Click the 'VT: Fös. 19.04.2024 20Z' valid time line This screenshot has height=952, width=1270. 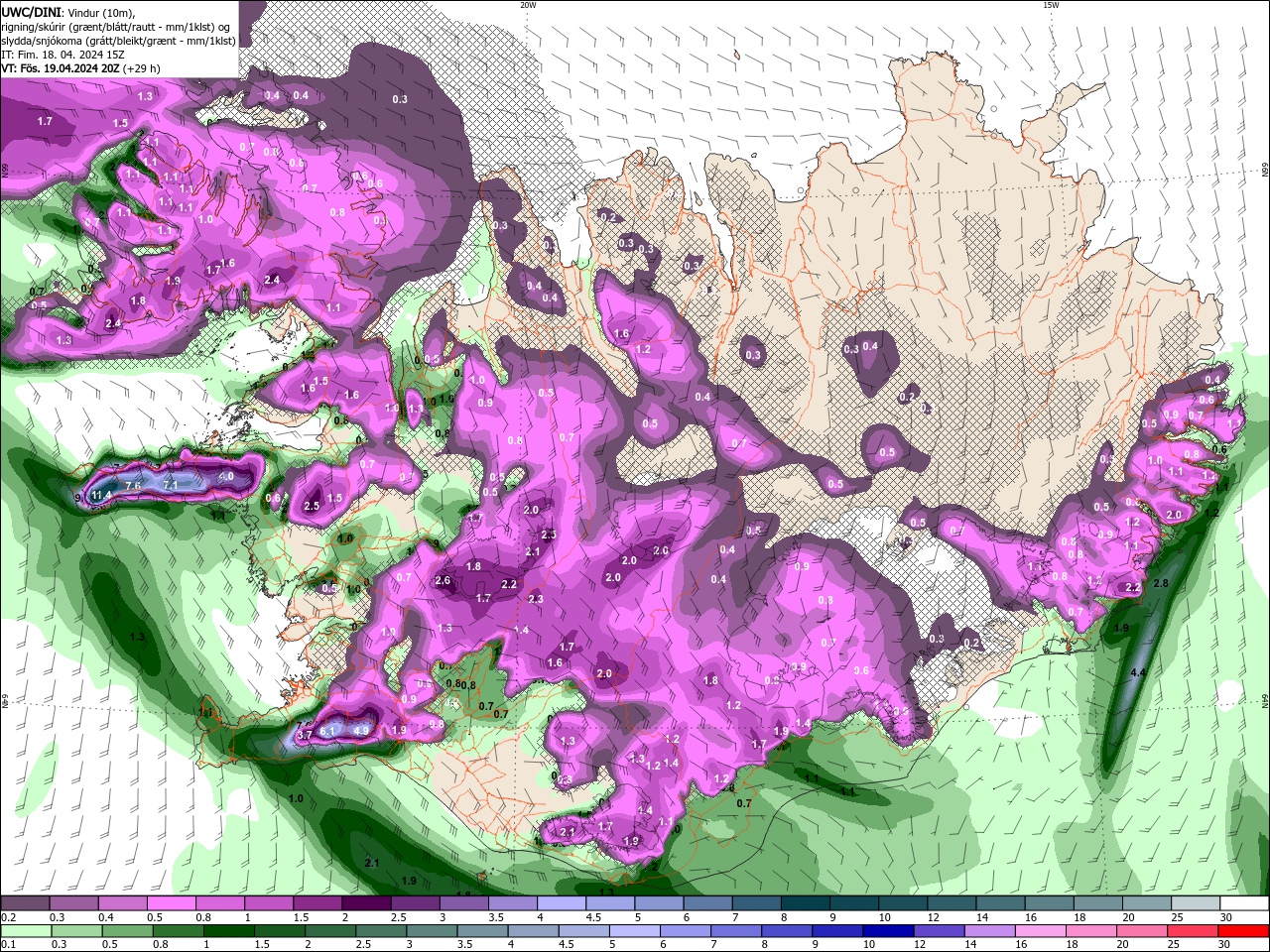coord(80,68)
